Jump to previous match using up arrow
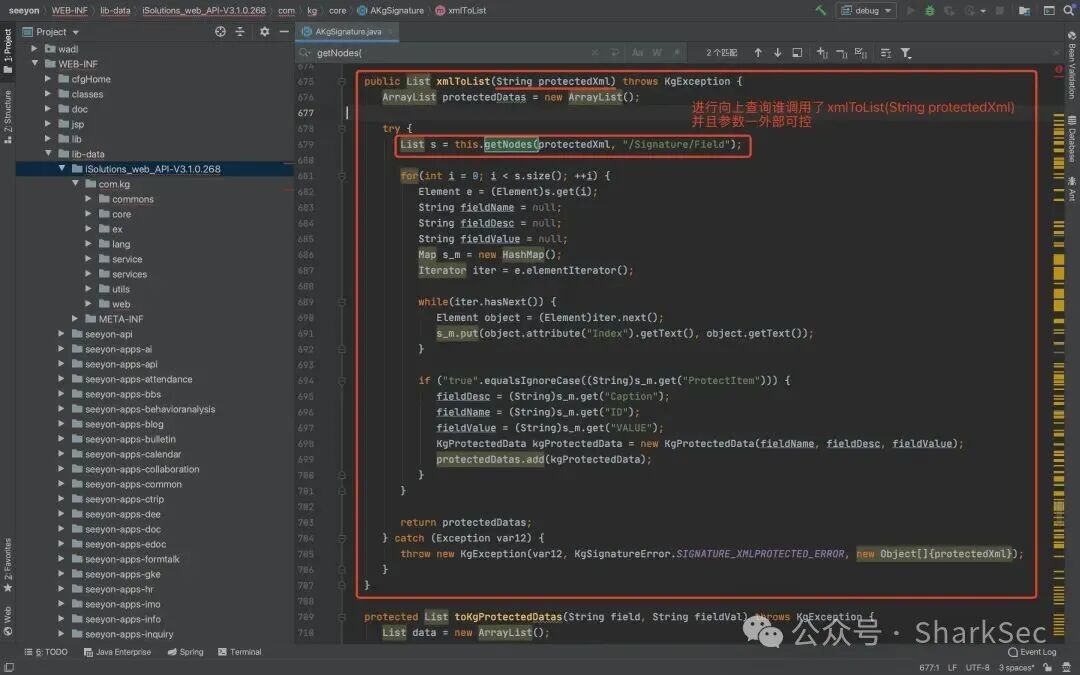Viewport: 1080px width, 675px height. [x=758, y=52]
